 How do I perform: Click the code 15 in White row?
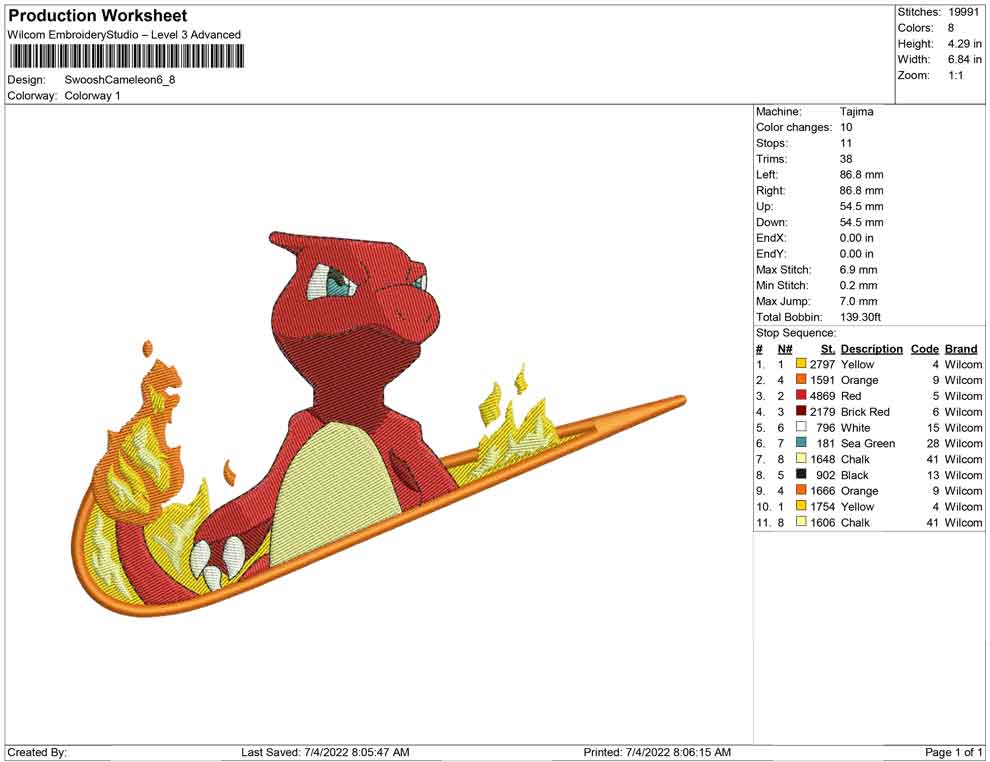click(x=933, y=427)
